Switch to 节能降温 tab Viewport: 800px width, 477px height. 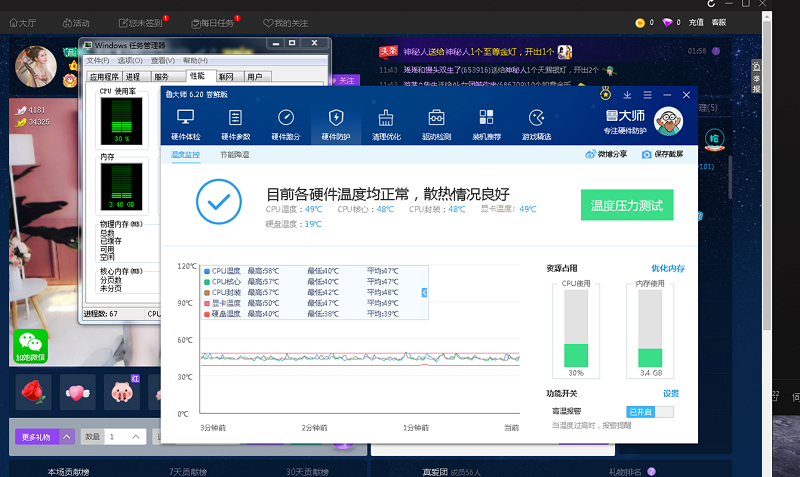pyautogui.click(x=235, y=155)
